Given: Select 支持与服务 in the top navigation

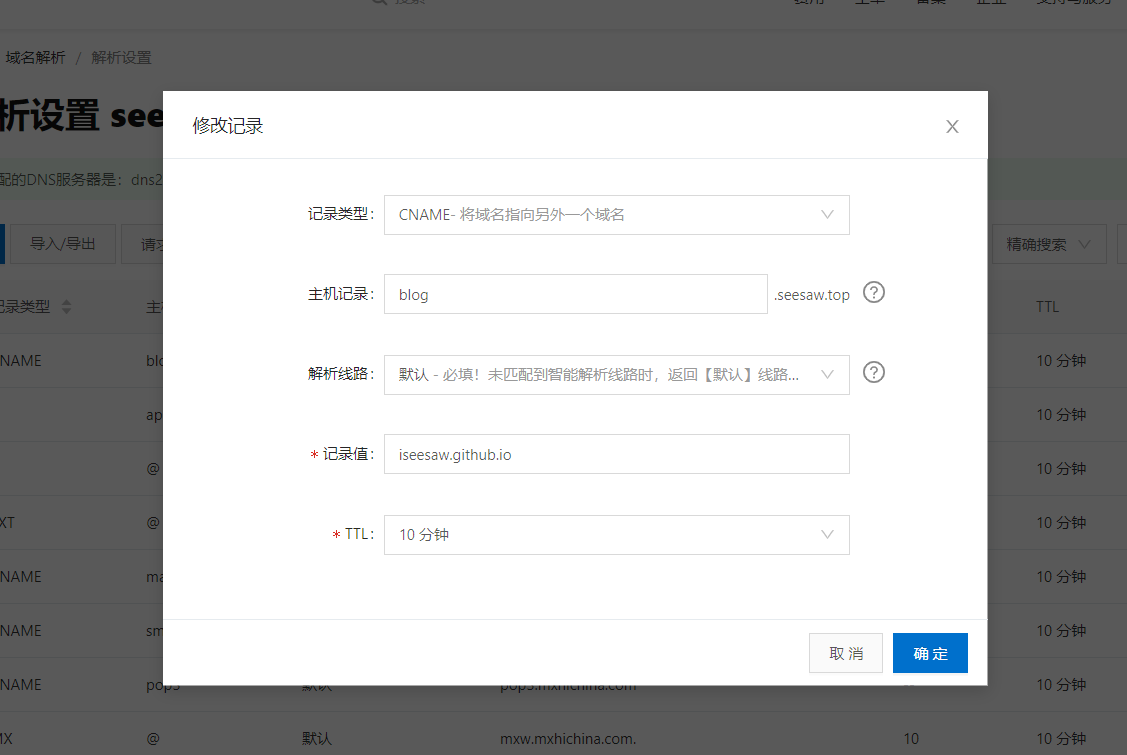Looking at the screenshot, I should [1075, 3].
